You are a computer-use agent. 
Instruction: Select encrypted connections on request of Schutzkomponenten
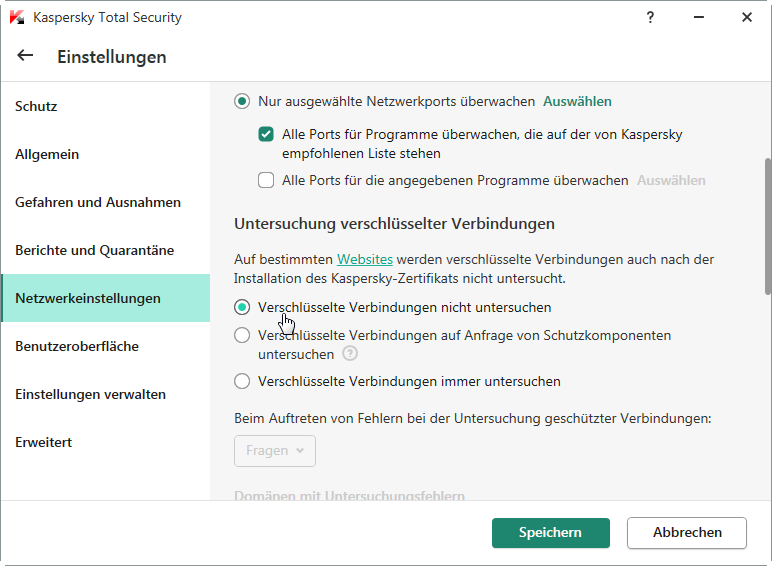[242, 336]
